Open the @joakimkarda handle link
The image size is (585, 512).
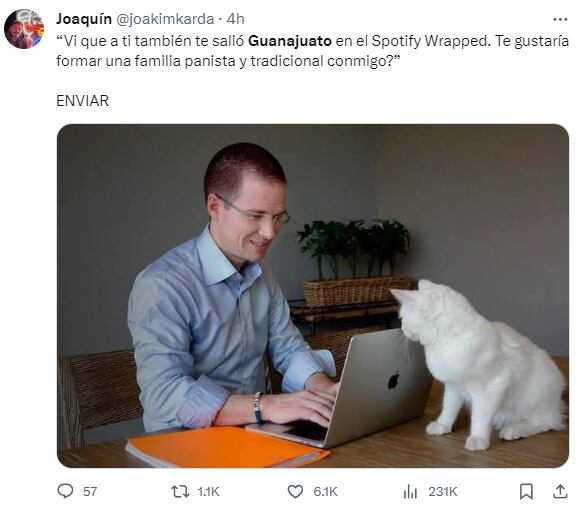(x=165, y=19)
